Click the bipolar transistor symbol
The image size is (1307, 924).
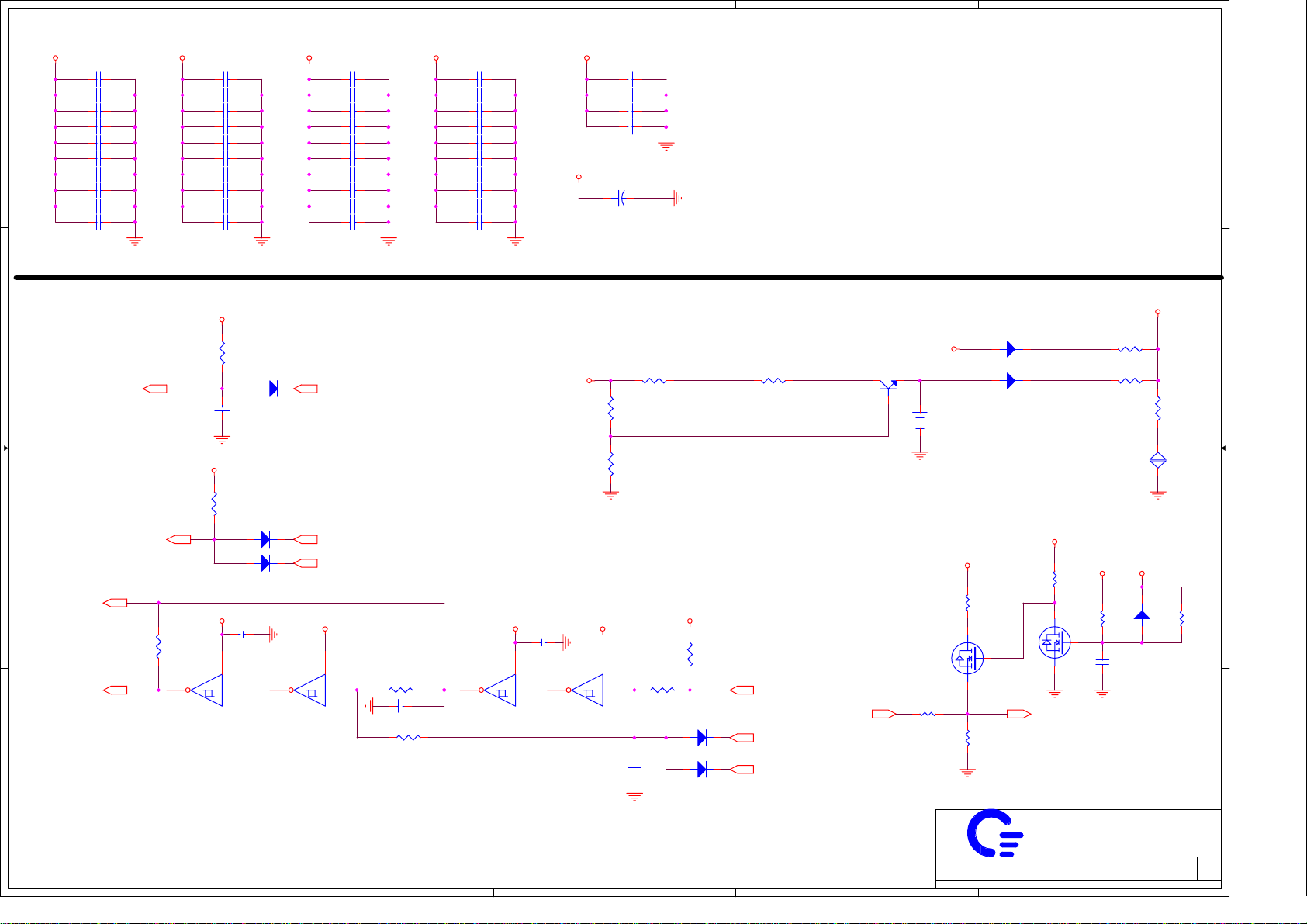(x=887, y=385)
